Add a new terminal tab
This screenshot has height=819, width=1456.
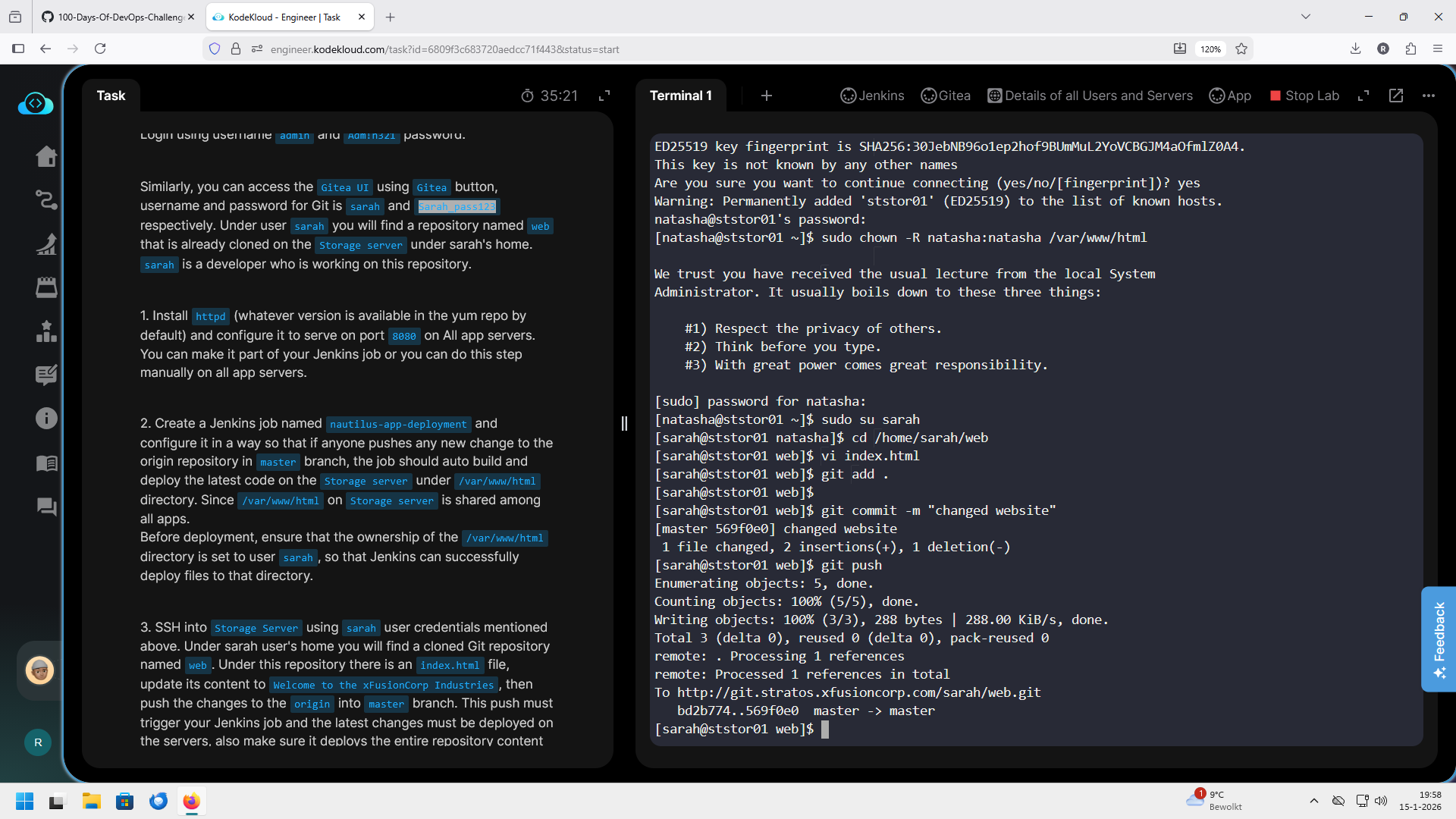click(x=766, y=96)
